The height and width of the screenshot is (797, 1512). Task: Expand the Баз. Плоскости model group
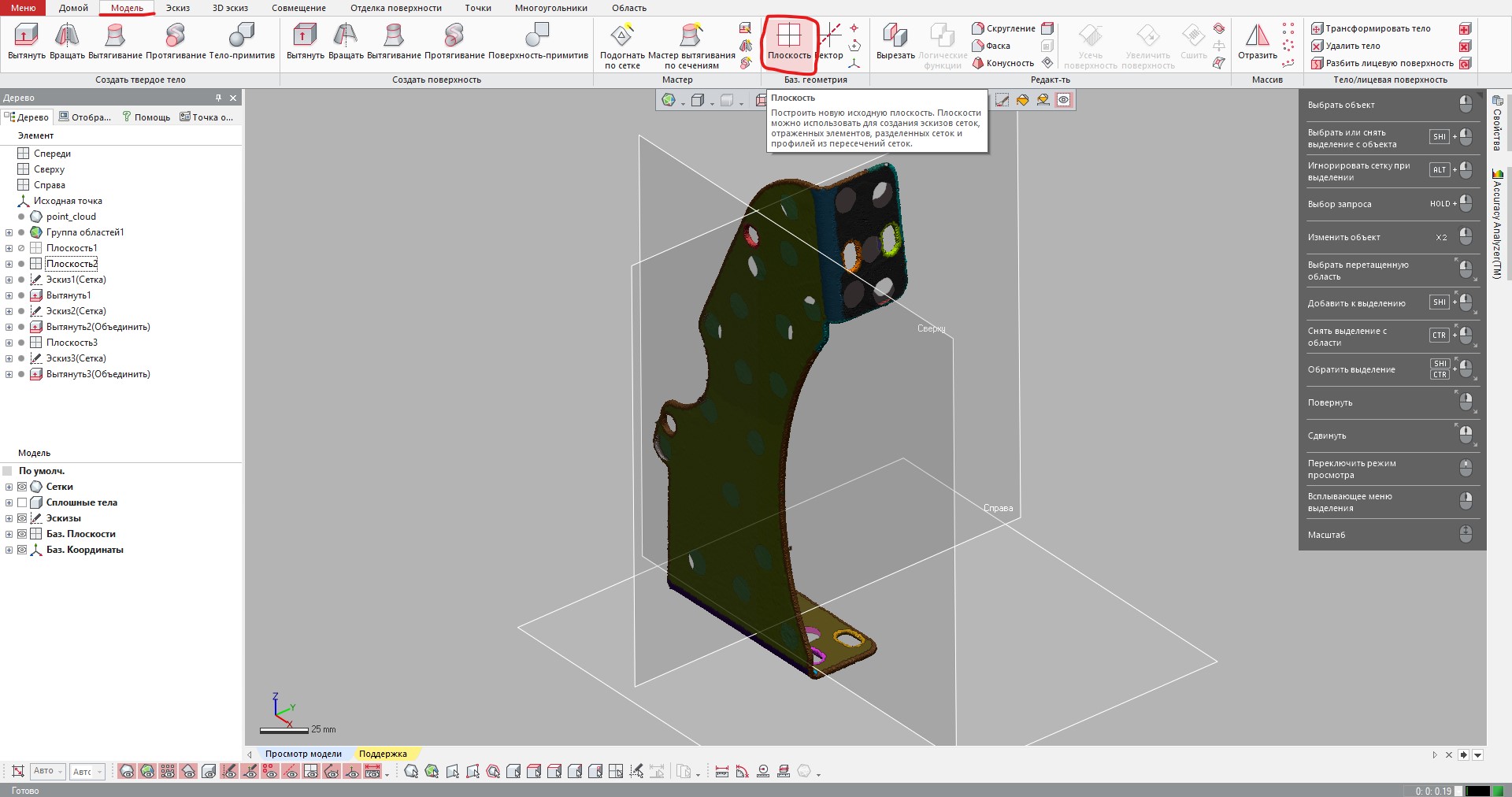9,534
